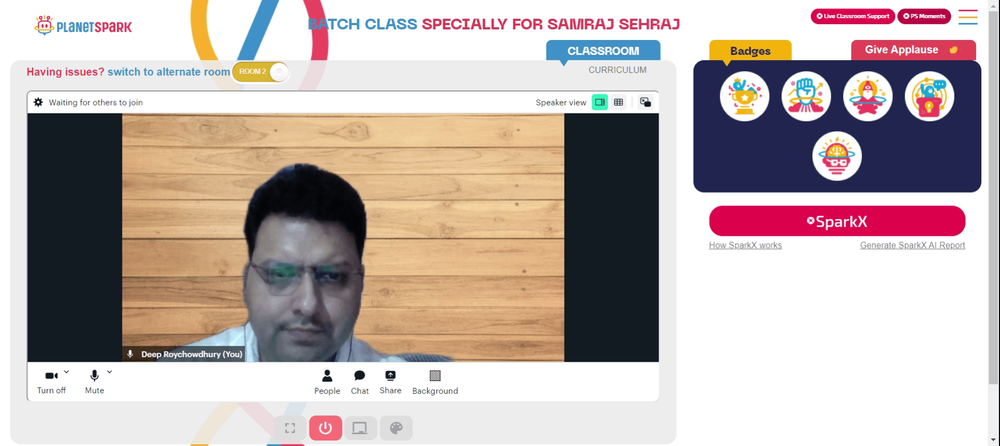The height and width of the screenshot is (446, 1000).
Task: Open the CURRICULUM tab
Action: 617,70
